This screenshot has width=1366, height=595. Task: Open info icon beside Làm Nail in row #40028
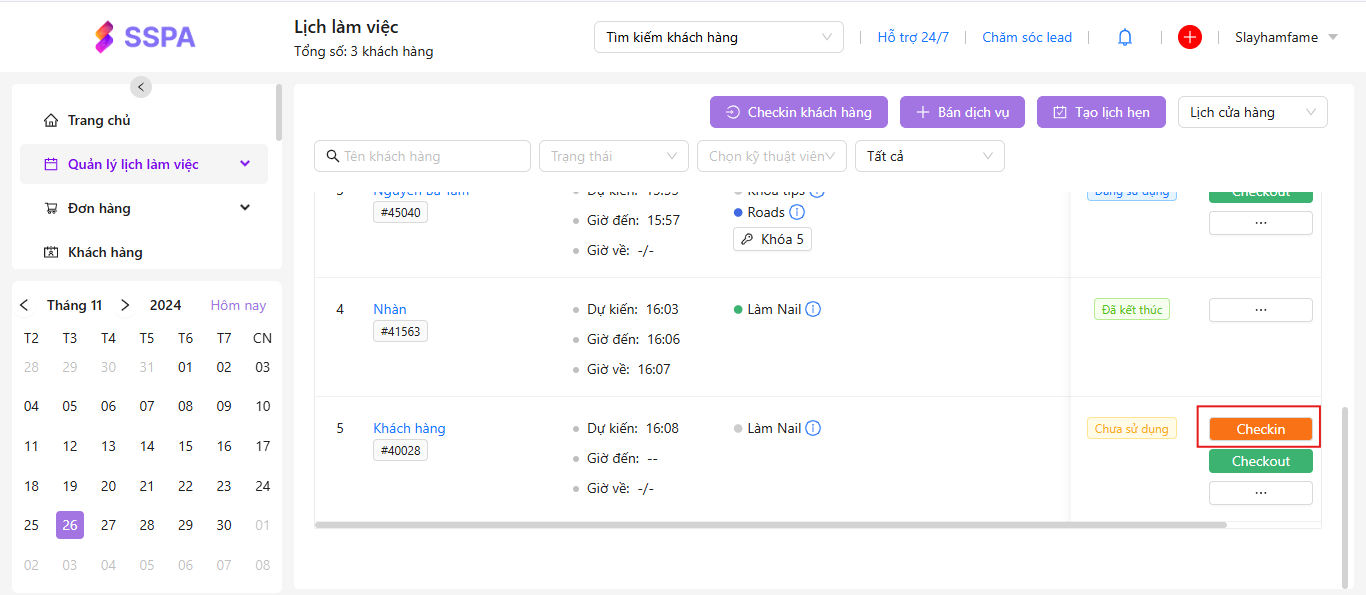pyautogui.click(x=813, y=428)
